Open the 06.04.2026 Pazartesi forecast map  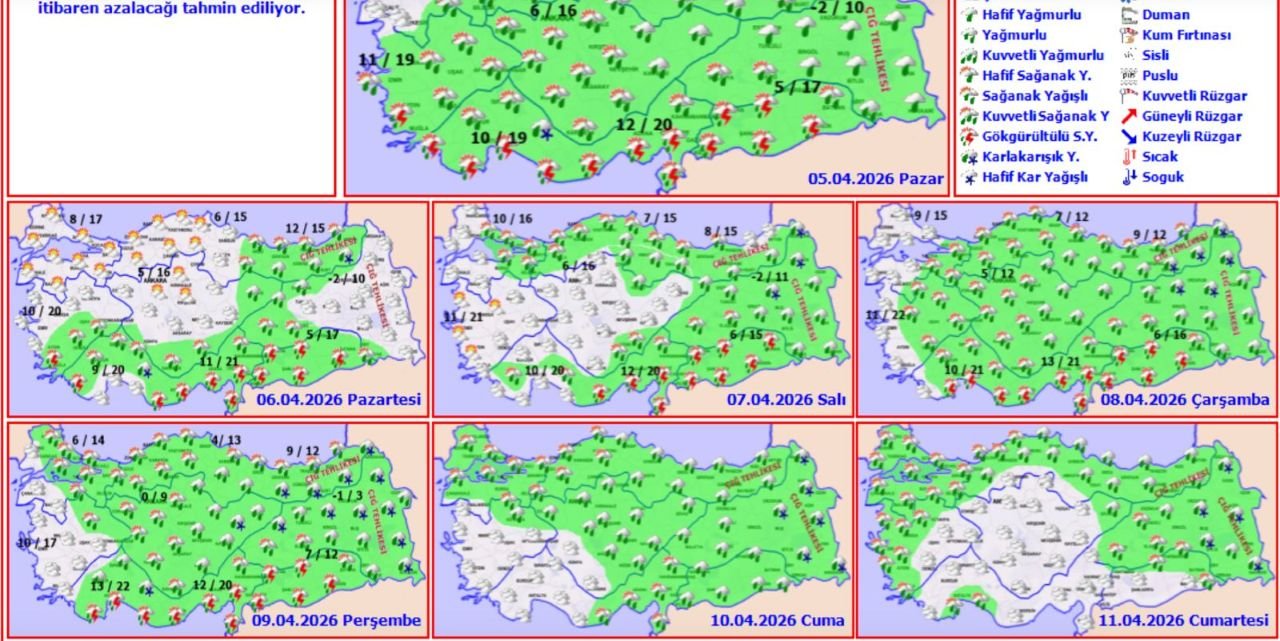click(x=218, y=310)
